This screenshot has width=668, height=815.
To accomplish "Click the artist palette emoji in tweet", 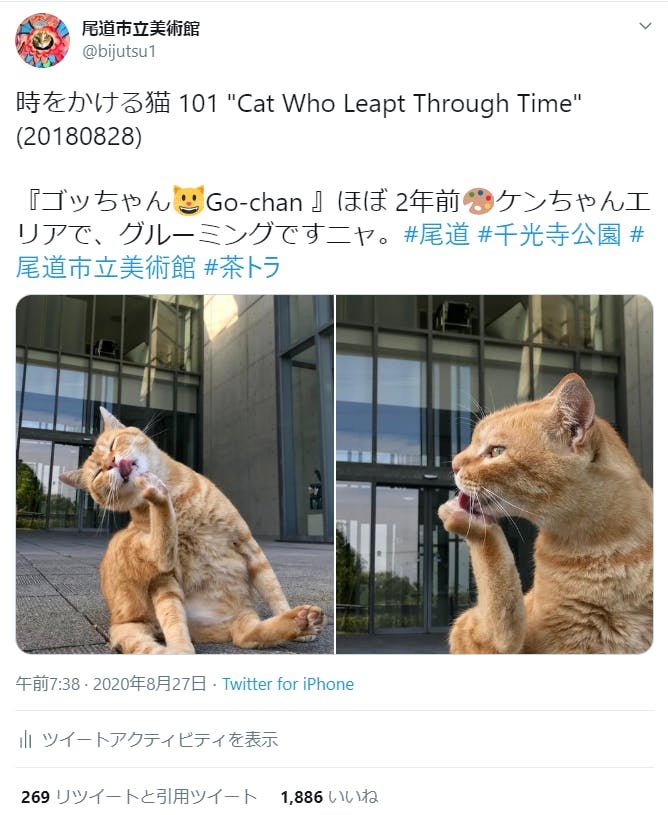I will [477, 201].
